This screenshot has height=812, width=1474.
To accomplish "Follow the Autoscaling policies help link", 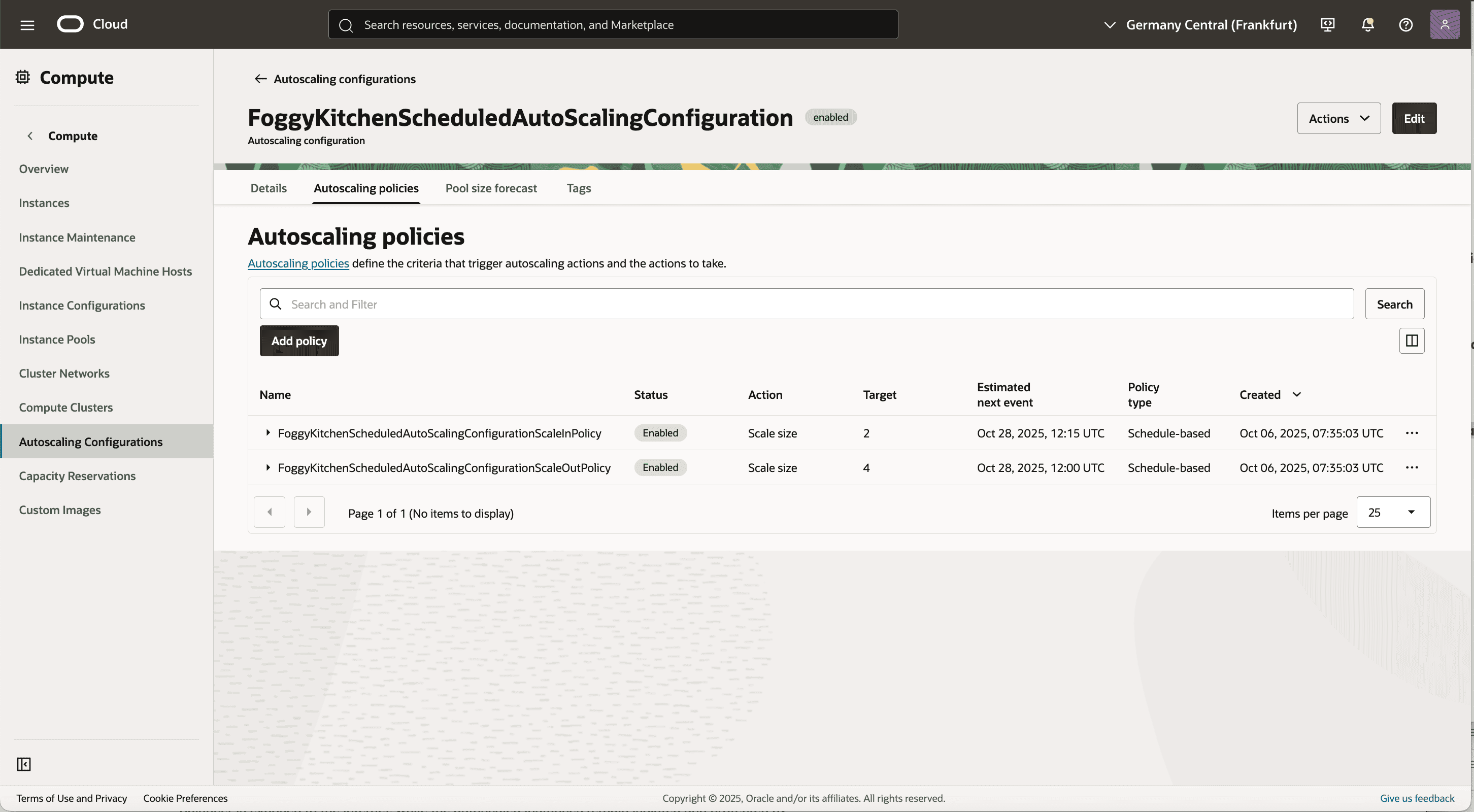I will point(298,263).
